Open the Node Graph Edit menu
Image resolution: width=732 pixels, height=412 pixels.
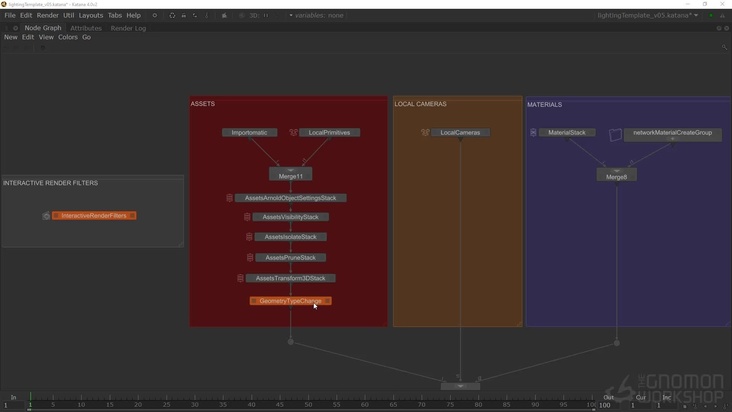click(x=28, y=37)
